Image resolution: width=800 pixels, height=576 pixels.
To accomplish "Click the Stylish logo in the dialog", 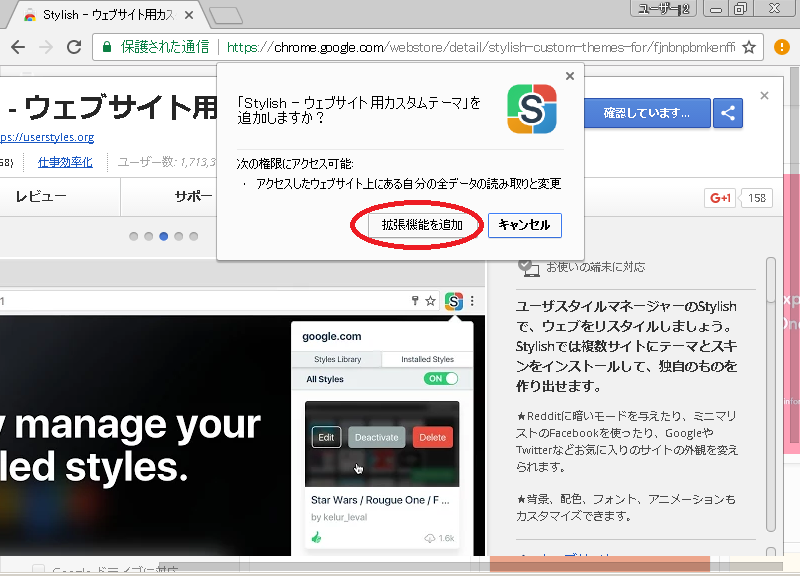I will tap(532, 109).
